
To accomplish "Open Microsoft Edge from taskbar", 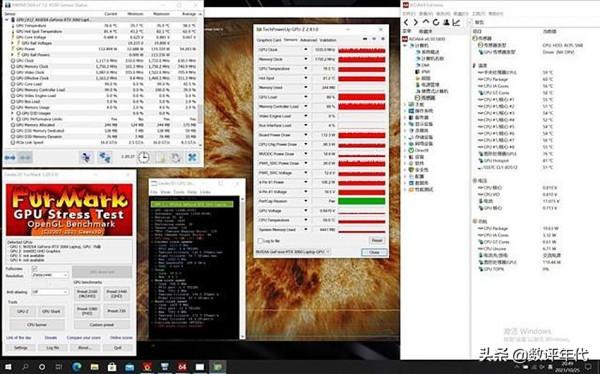I will pos(77,367).
